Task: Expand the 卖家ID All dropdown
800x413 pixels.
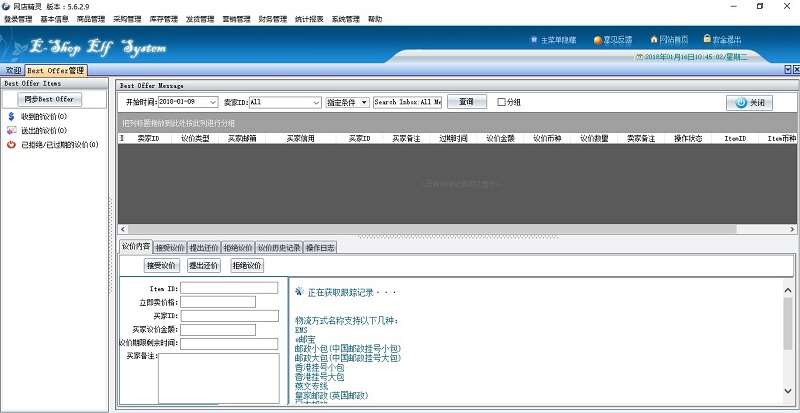Action: [x=316, y=102]
